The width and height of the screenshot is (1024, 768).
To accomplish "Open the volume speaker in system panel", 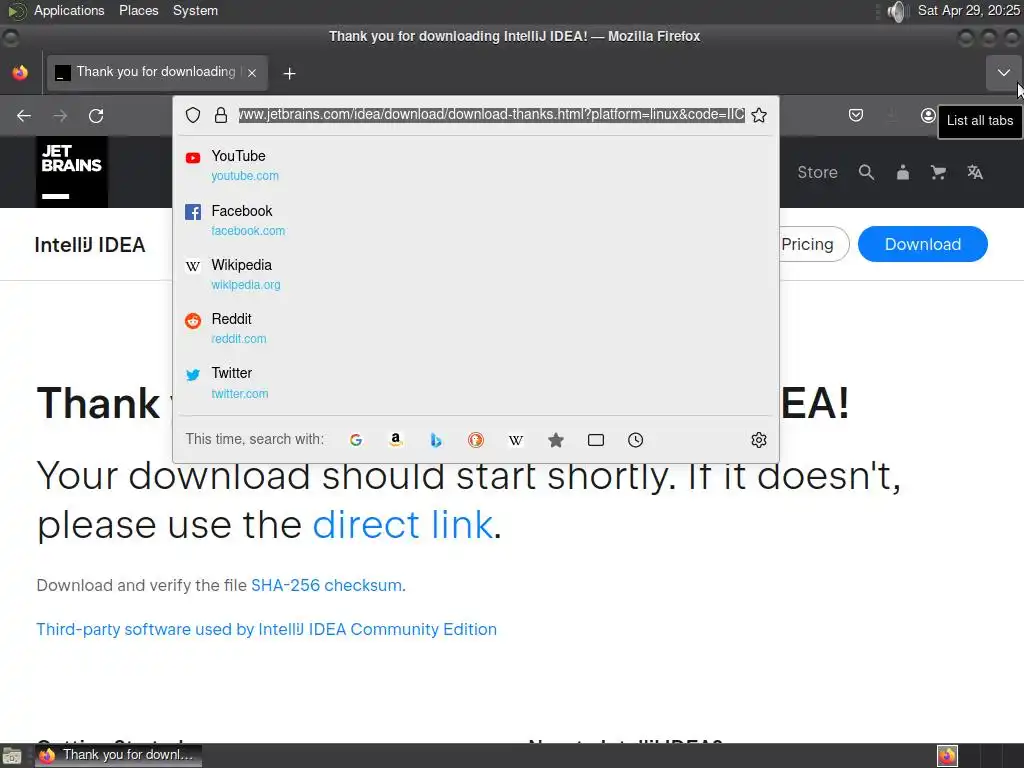I will click(x=898, y=11).
